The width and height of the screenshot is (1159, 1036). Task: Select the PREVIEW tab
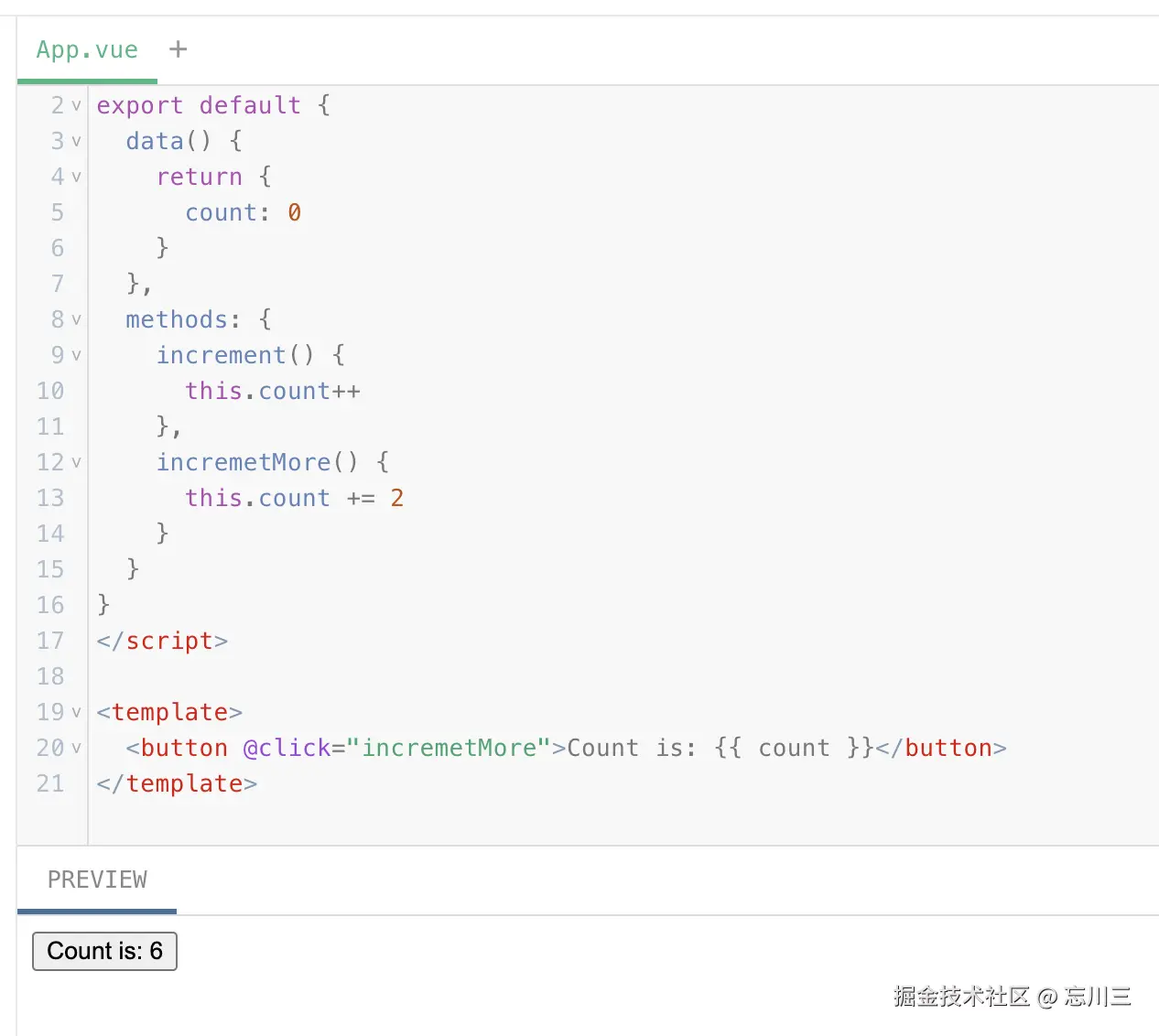point(97,880)
